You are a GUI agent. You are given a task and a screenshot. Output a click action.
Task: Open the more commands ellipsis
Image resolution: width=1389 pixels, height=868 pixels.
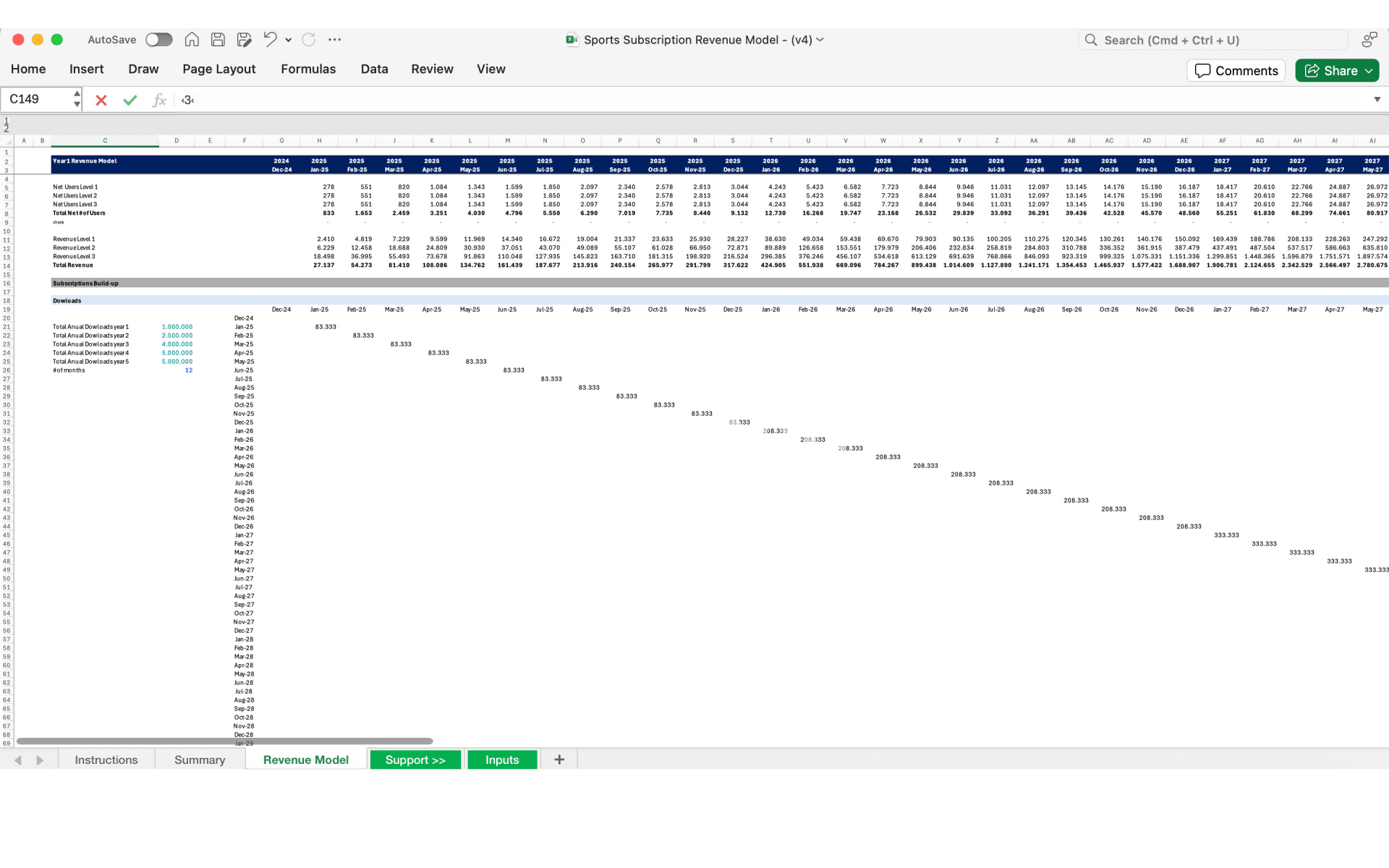point(334,40)
